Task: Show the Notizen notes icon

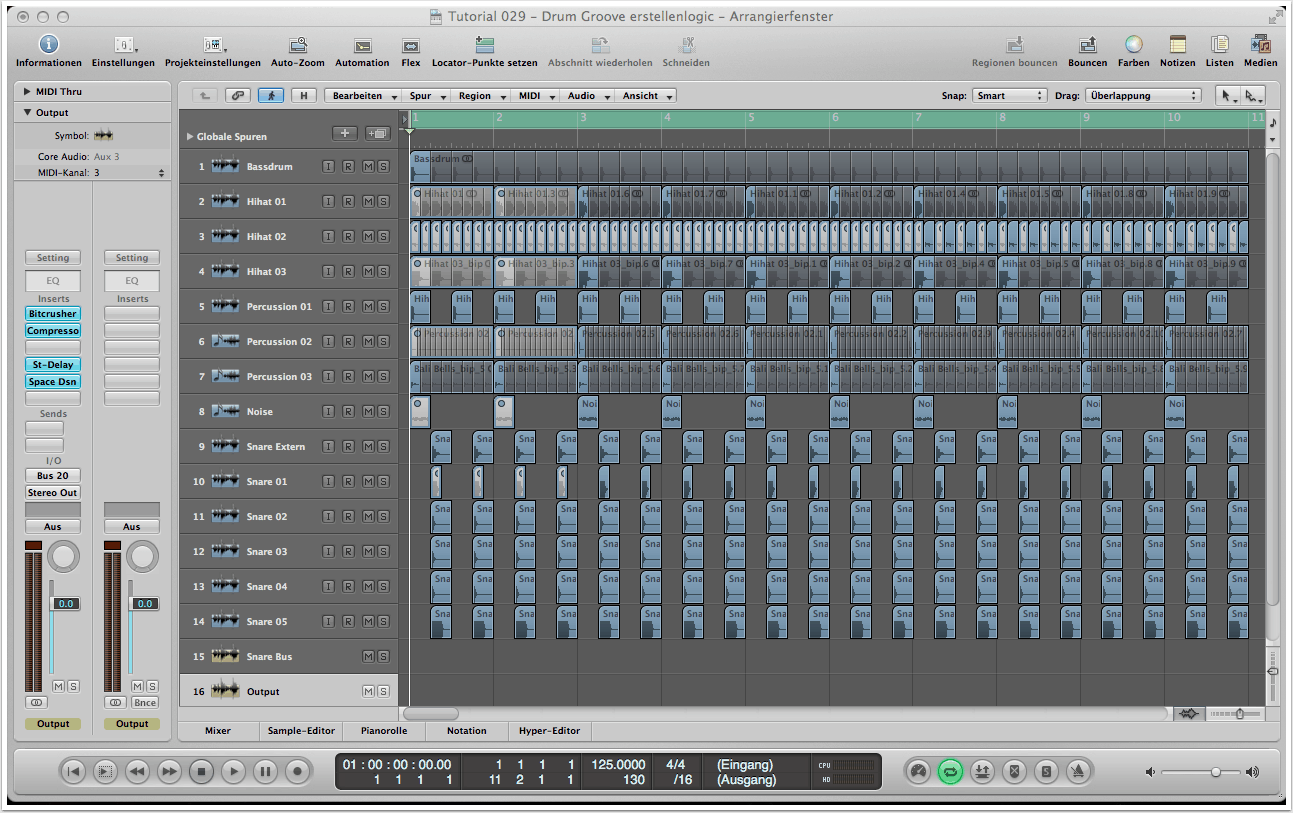Action: click(x=1177, y=45)
